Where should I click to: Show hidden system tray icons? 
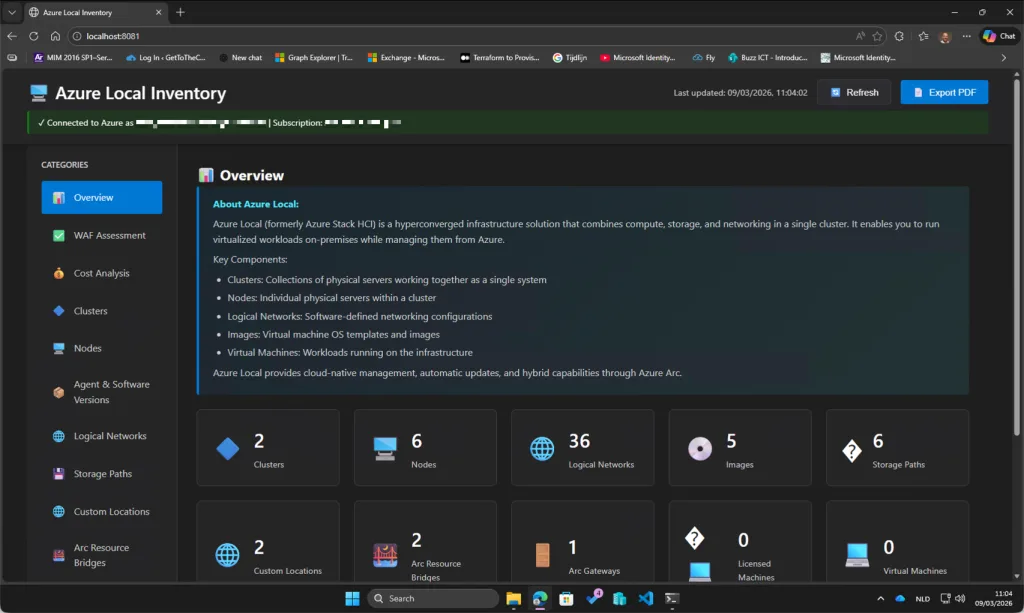pos(880,598)
